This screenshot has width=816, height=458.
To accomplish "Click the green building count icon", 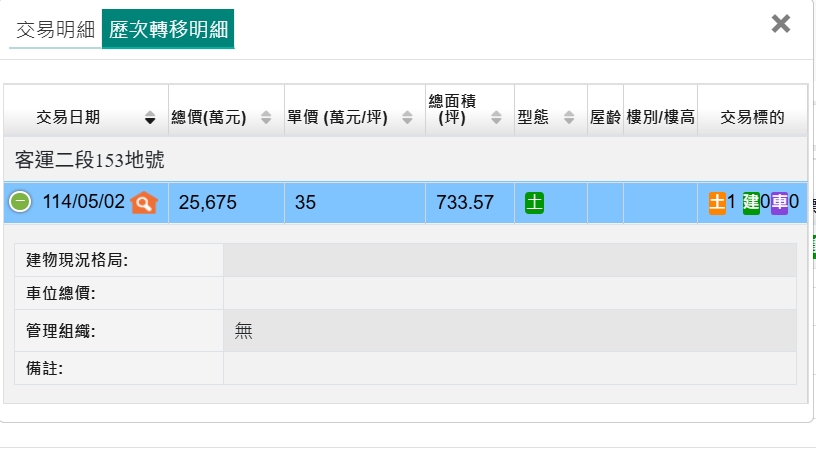I will pos(750,202).
